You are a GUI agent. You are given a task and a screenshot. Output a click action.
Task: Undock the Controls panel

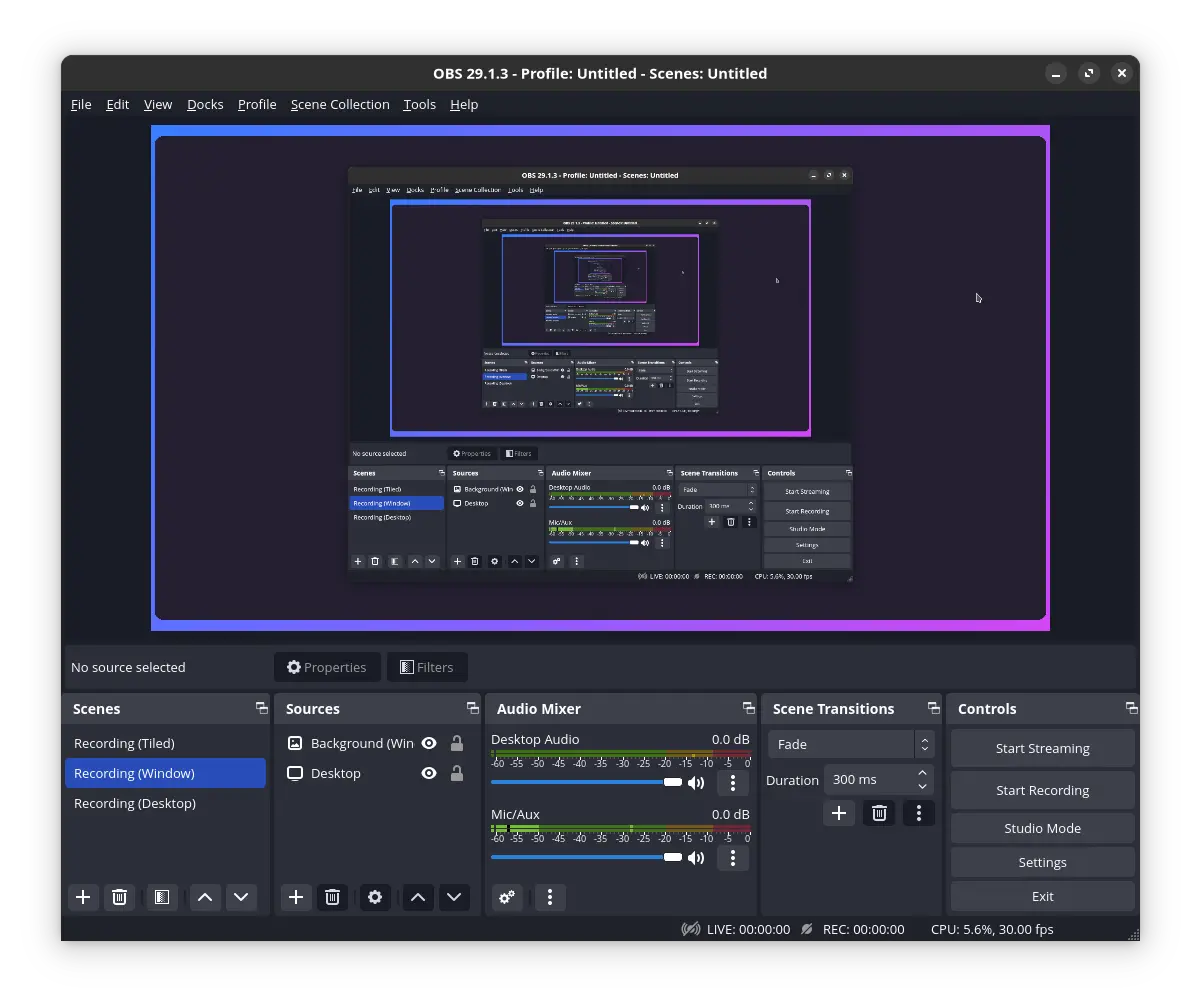click(x=1132, y=708)
